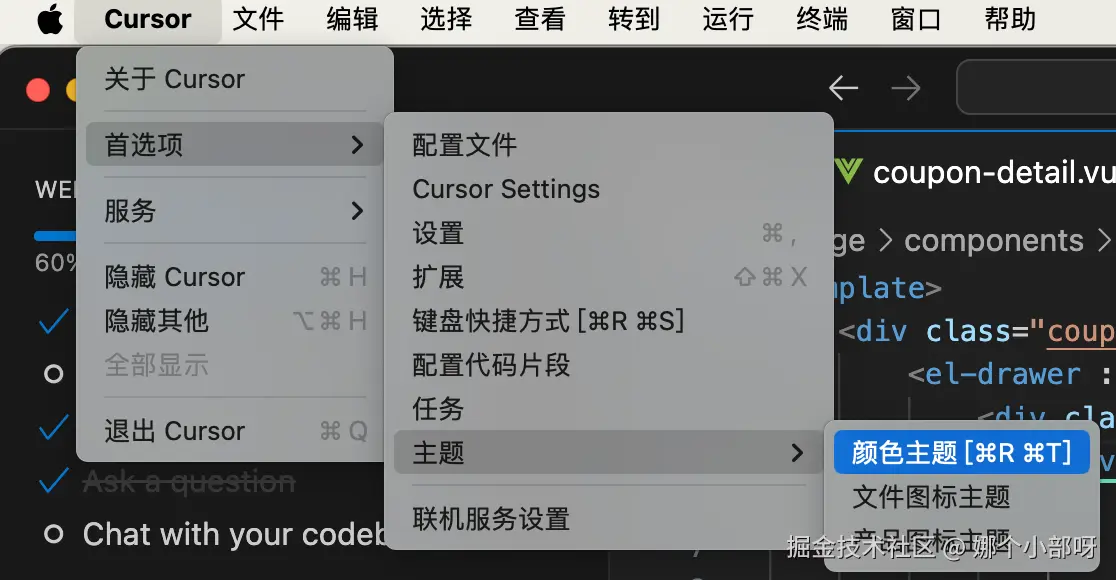The width and height of the screenshot is (1116, 580).
Task: Expand the 首选项 submenu arrow
Action: [357, 144]
